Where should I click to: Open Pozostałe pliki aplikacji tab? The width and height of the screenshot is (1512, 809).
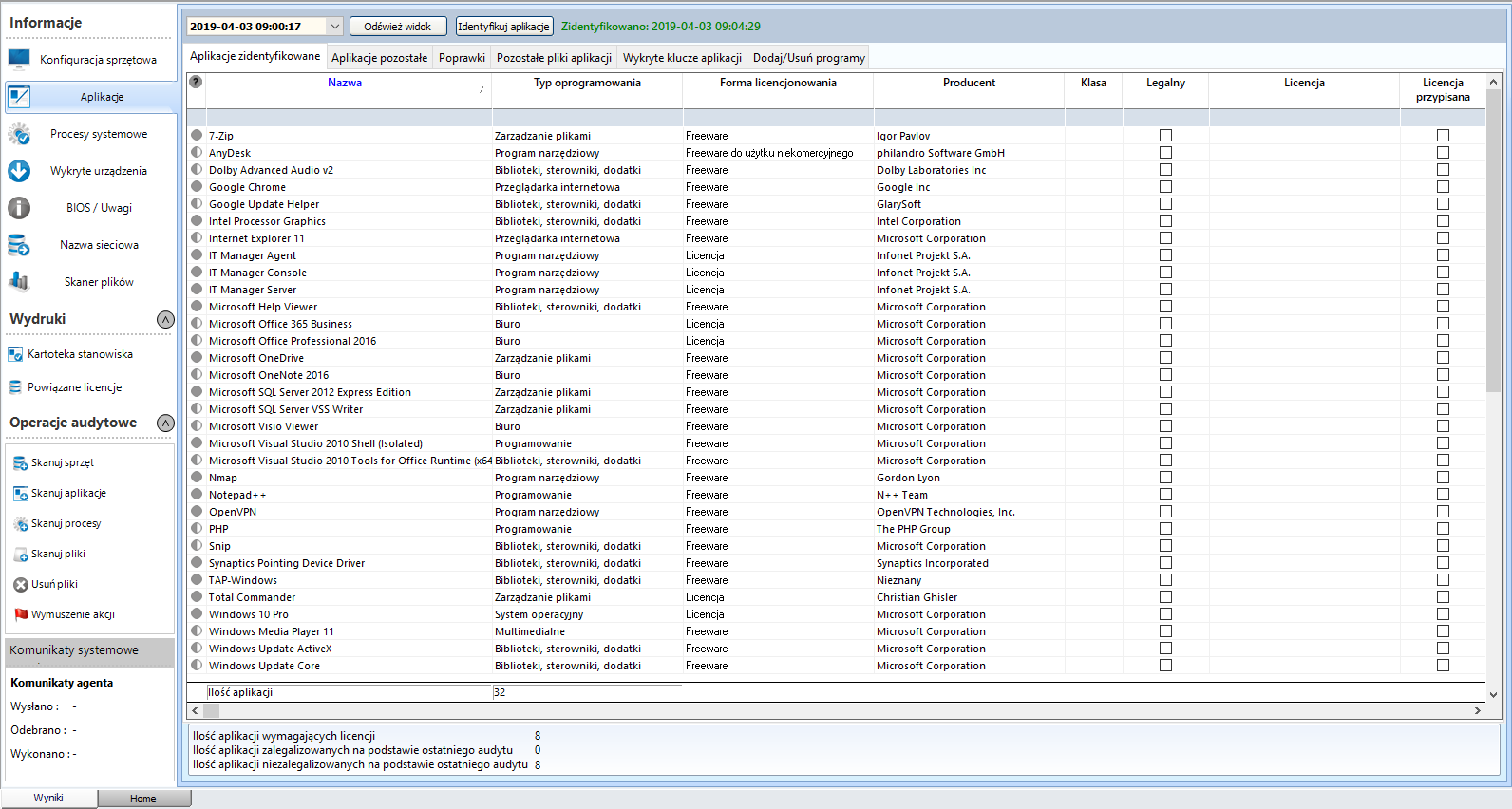(554, 58)
